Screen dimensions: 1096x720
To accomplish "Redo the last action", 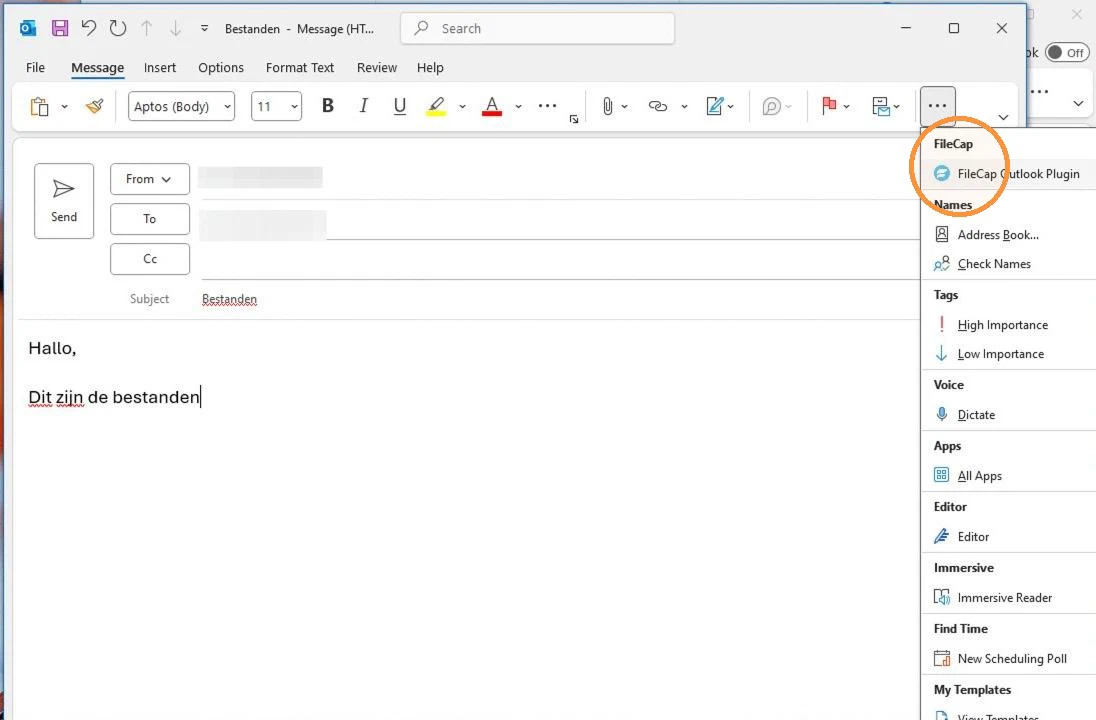I will tap(117, 28).
